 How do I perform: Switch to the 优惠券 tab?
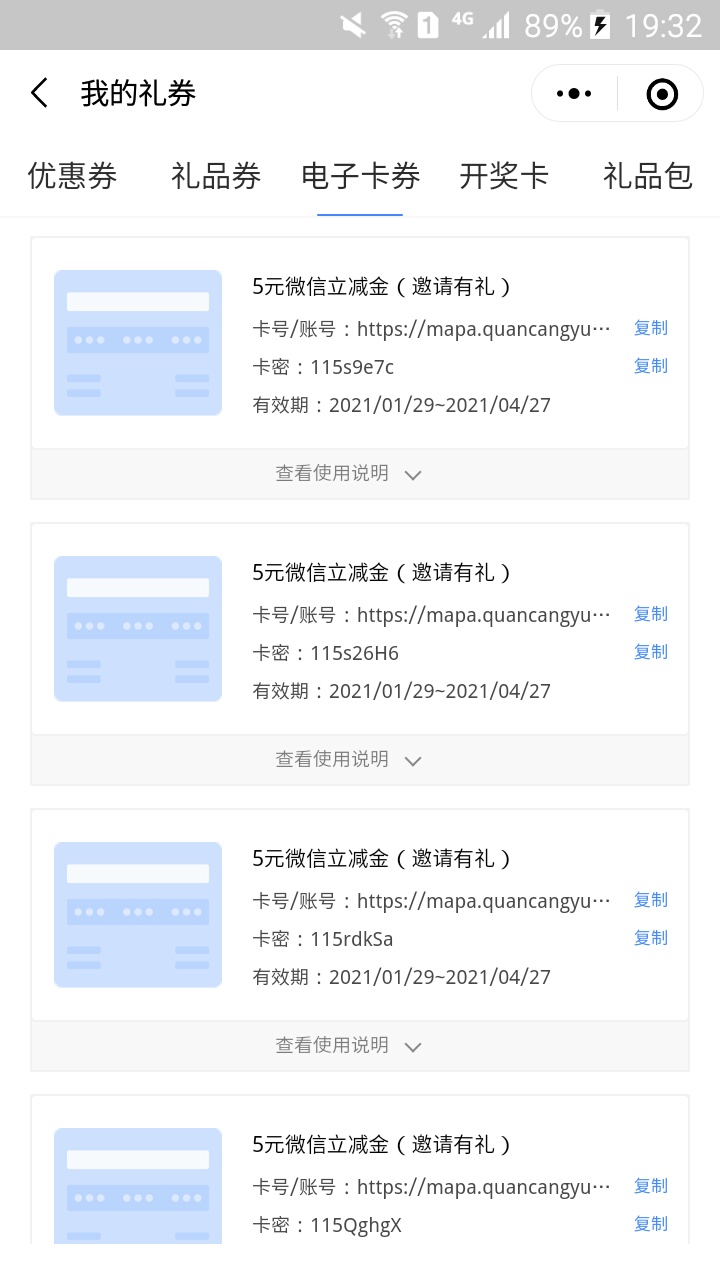(x=72, y=176)
